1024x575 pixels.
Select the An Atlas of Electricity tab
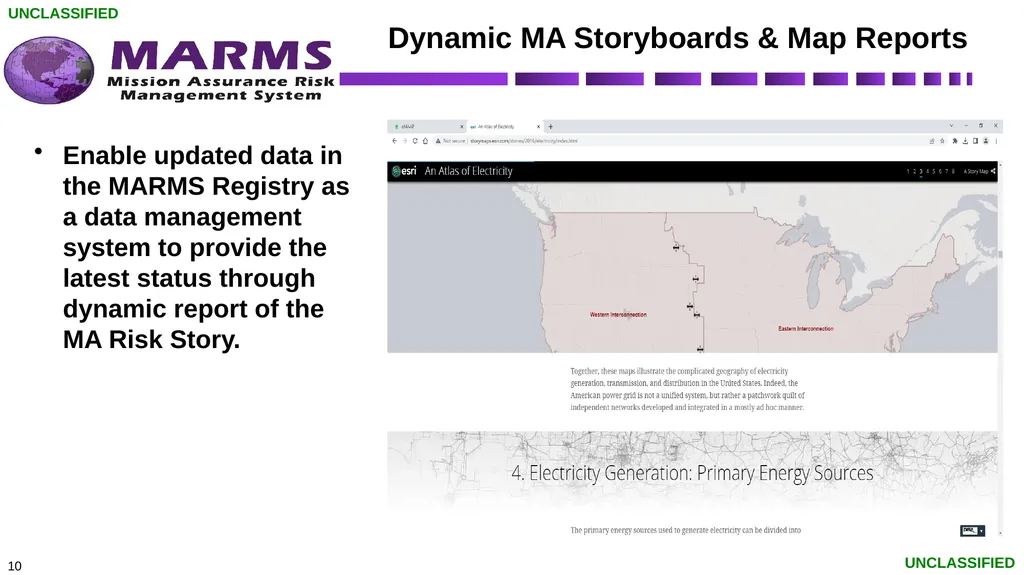(505, 127)
